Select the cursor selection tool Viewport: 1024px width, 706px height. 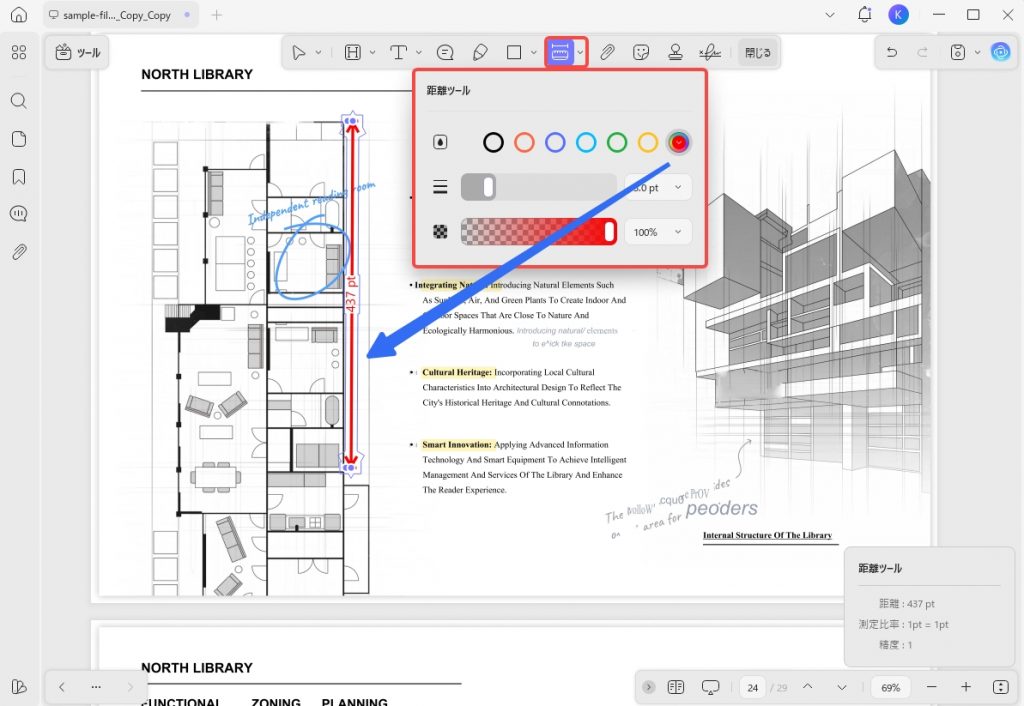(298, 52)
